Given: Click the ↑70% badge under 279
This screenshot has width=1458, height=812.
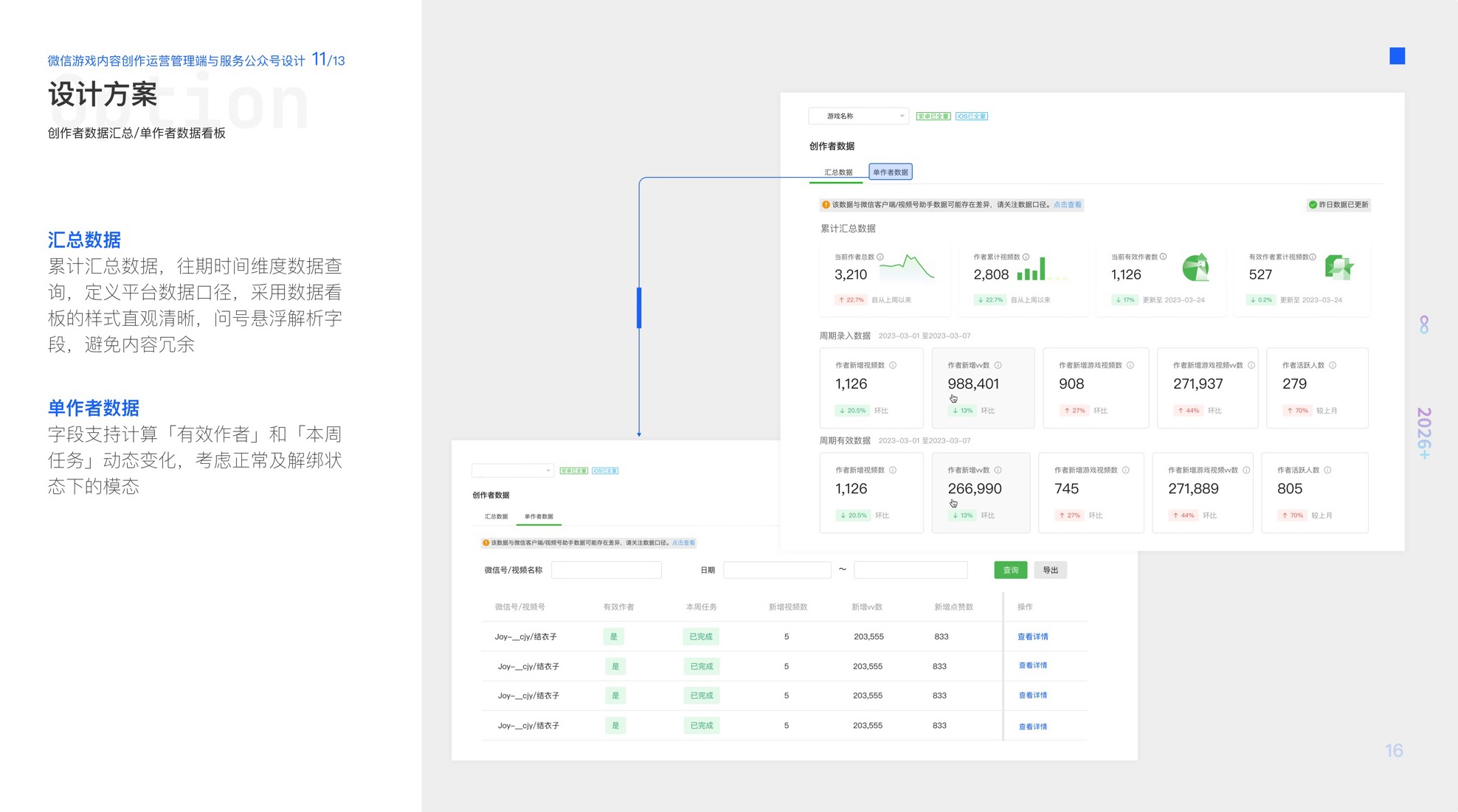Looking at the screenshot, I should coord(1296,411).
